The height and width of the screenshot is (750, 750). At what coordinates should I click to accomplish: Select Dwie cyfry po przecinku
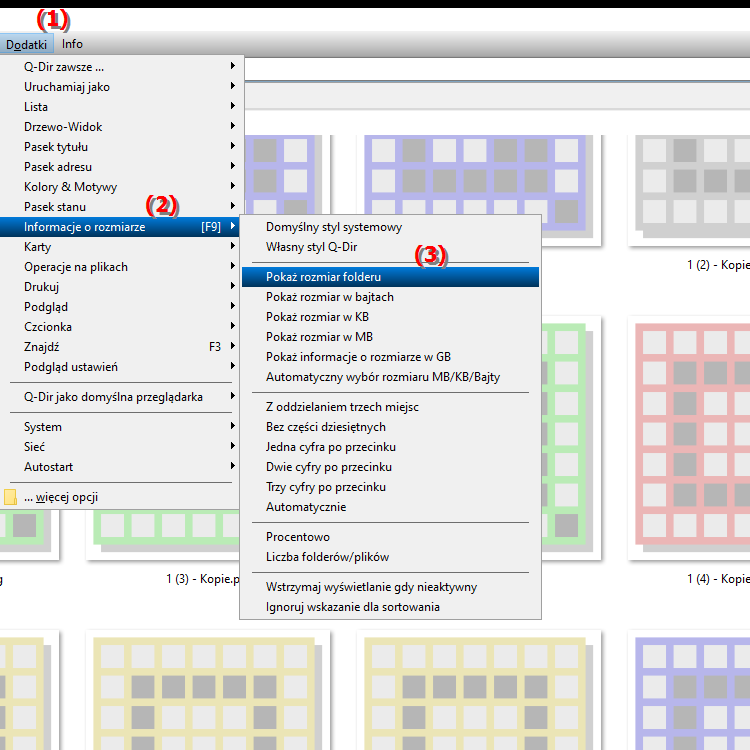(390, 467)
